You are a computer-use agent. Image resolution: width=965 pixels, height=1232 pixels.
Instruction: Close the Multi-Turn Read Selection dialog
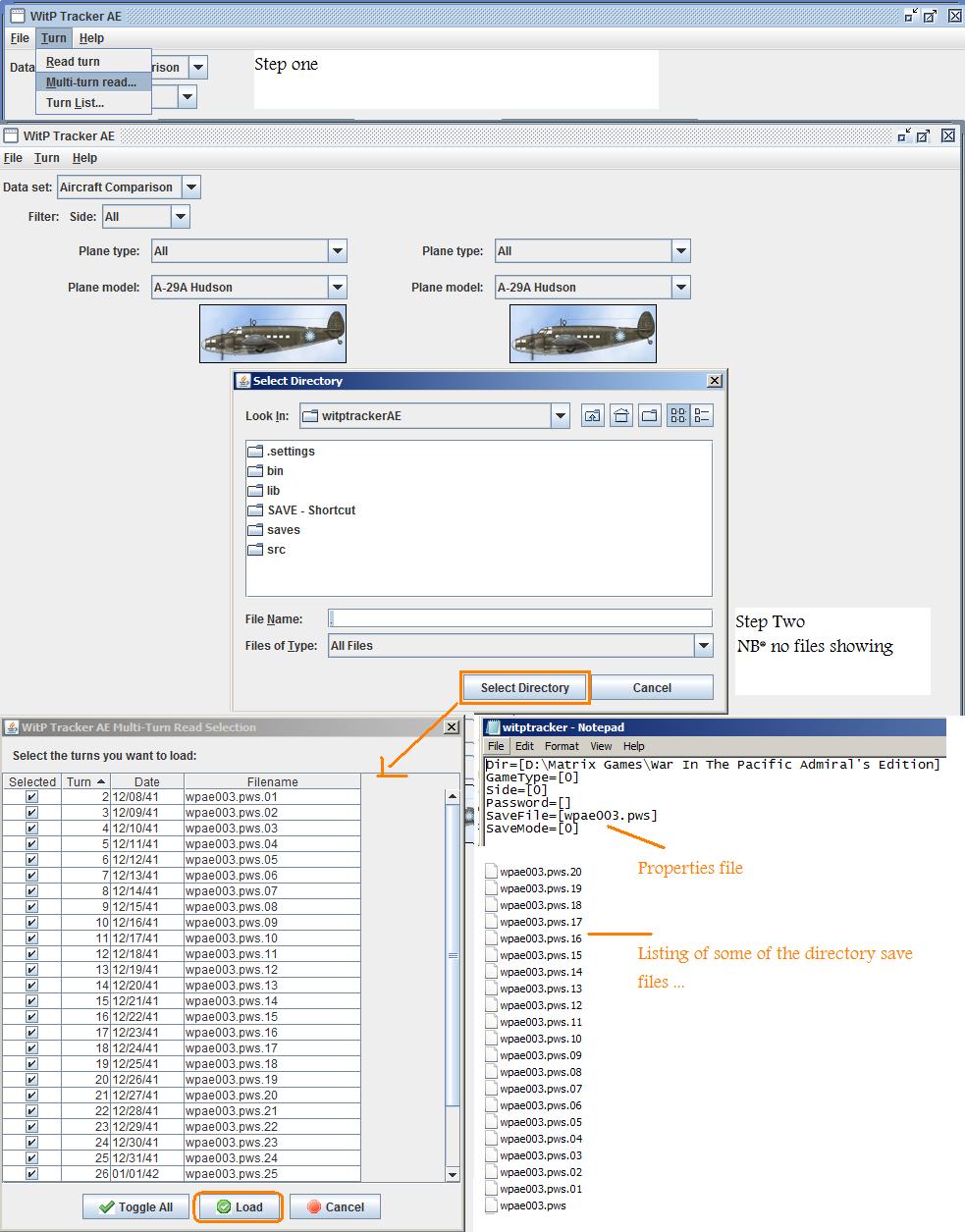pos(452,727)
